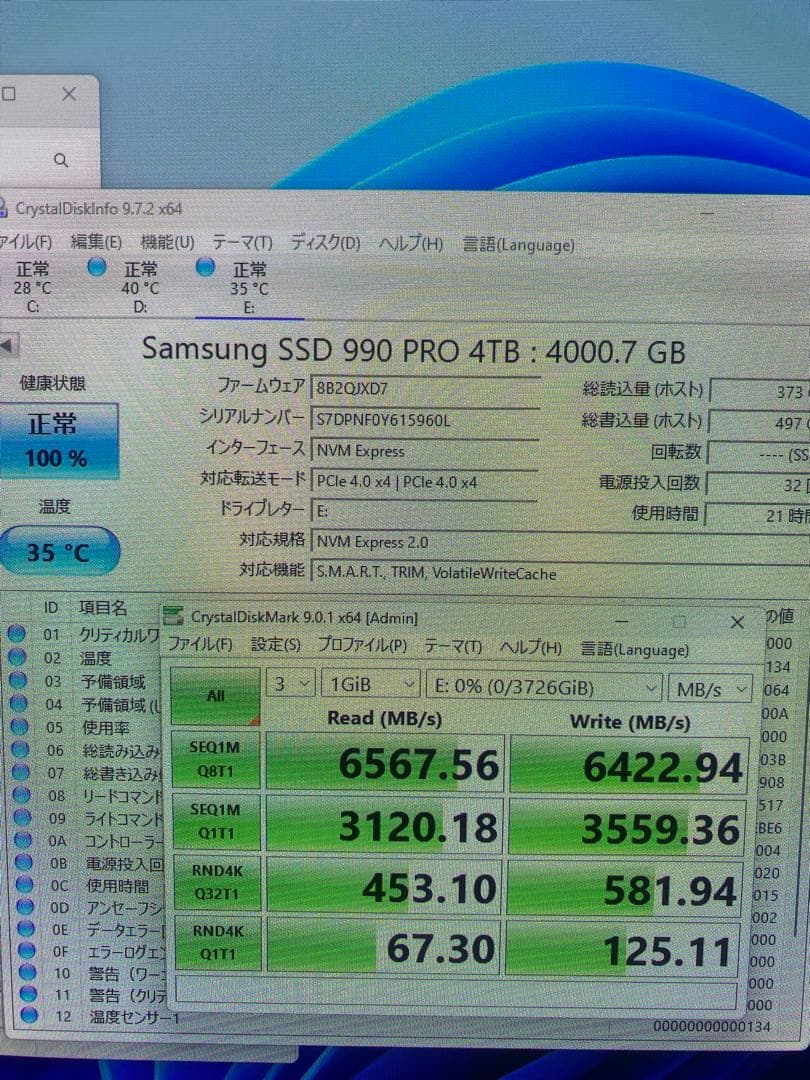Click the blue status icon for ID 01 row

17,633
